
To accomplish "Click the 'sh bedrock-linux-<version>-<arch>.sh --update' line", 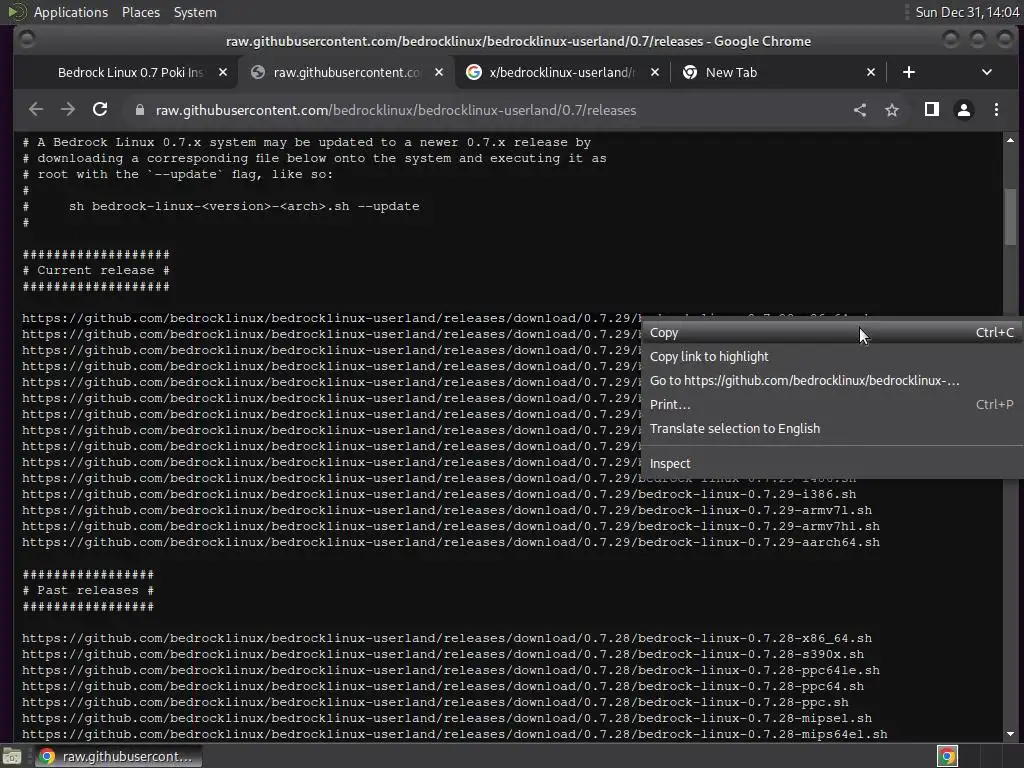I will pyautogui.click(x=244, y=206).
